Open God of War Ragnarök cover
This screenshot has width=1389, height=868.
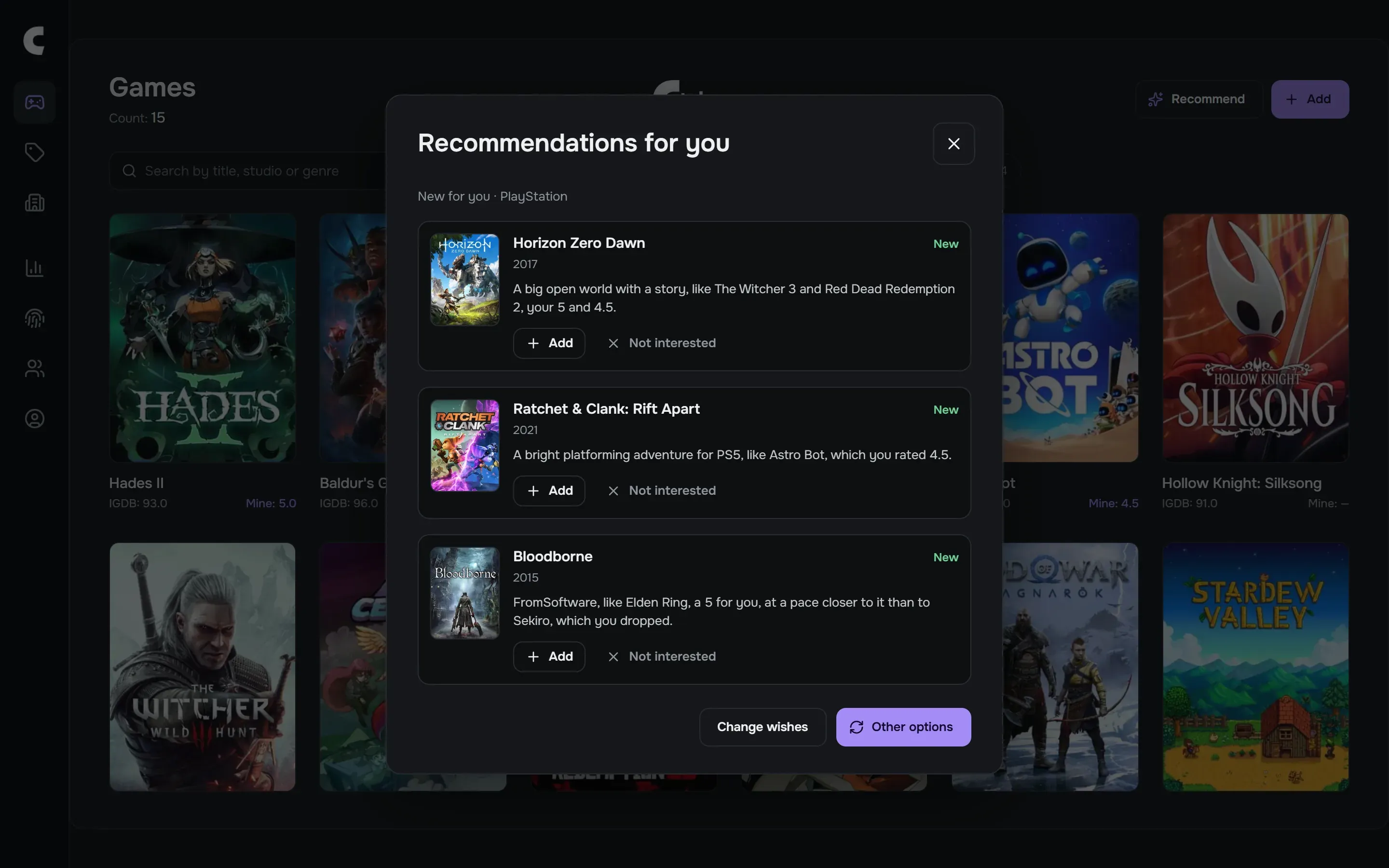click(x=1071, y=667)
